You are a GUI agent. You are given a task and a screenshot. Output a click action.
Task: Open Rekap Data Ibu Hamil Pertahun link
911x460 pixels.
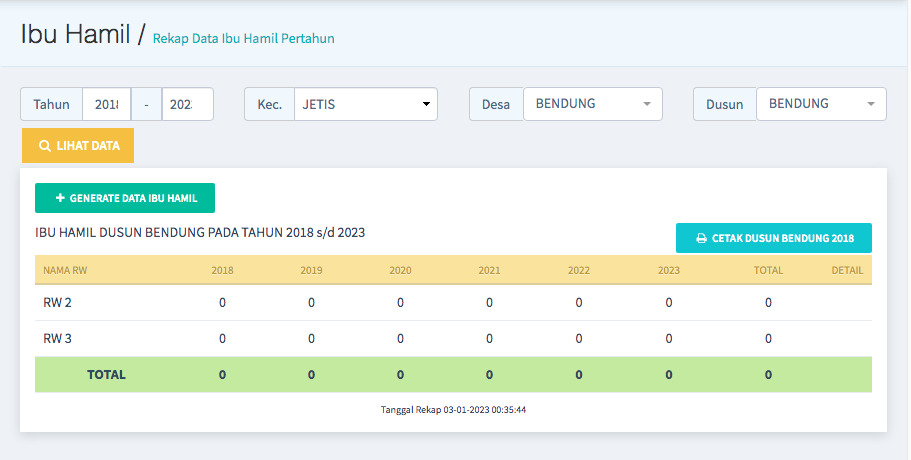coord(243,39)
